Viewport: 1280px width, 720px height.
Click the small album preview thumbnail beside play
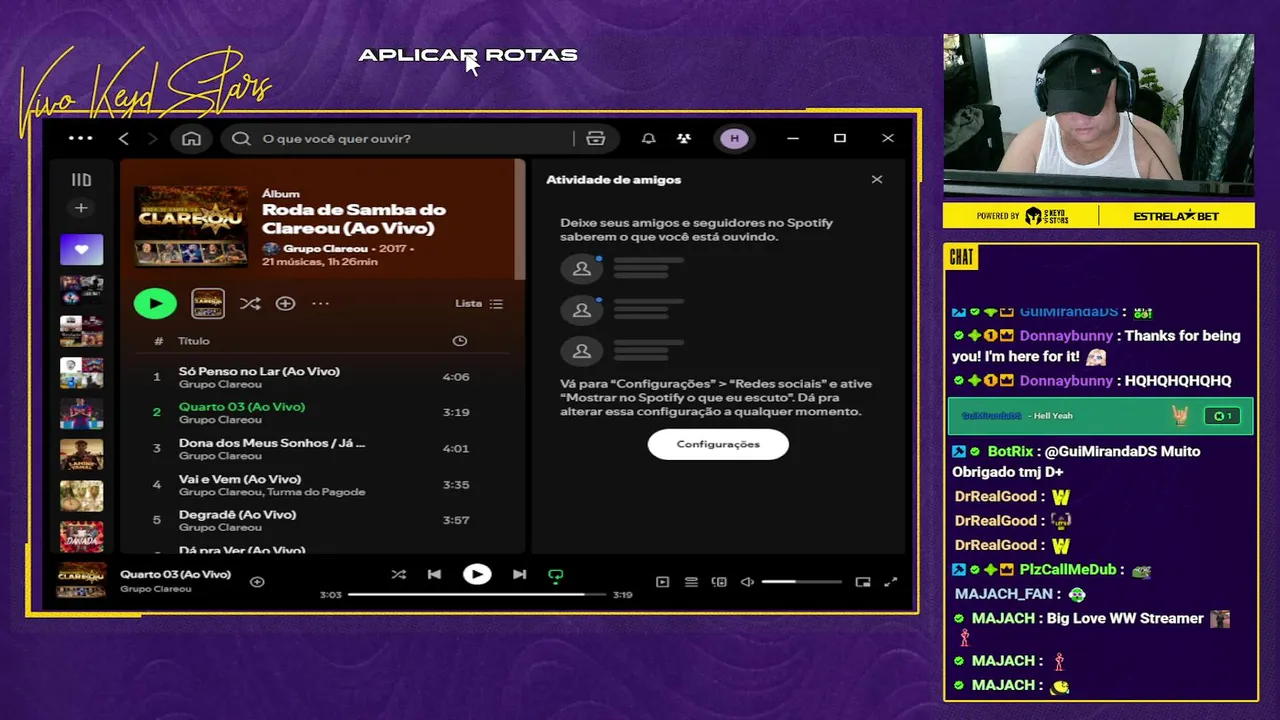(x=208, y=303)
